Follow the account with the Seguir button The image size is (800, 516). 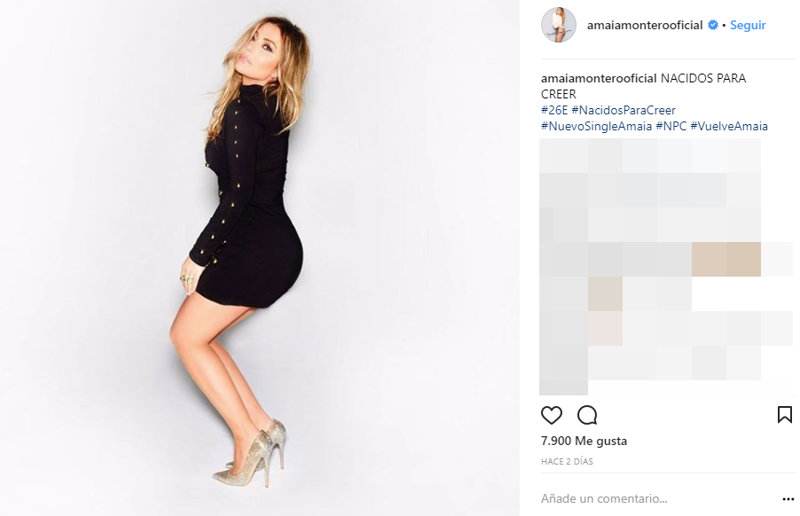point(747,25)
